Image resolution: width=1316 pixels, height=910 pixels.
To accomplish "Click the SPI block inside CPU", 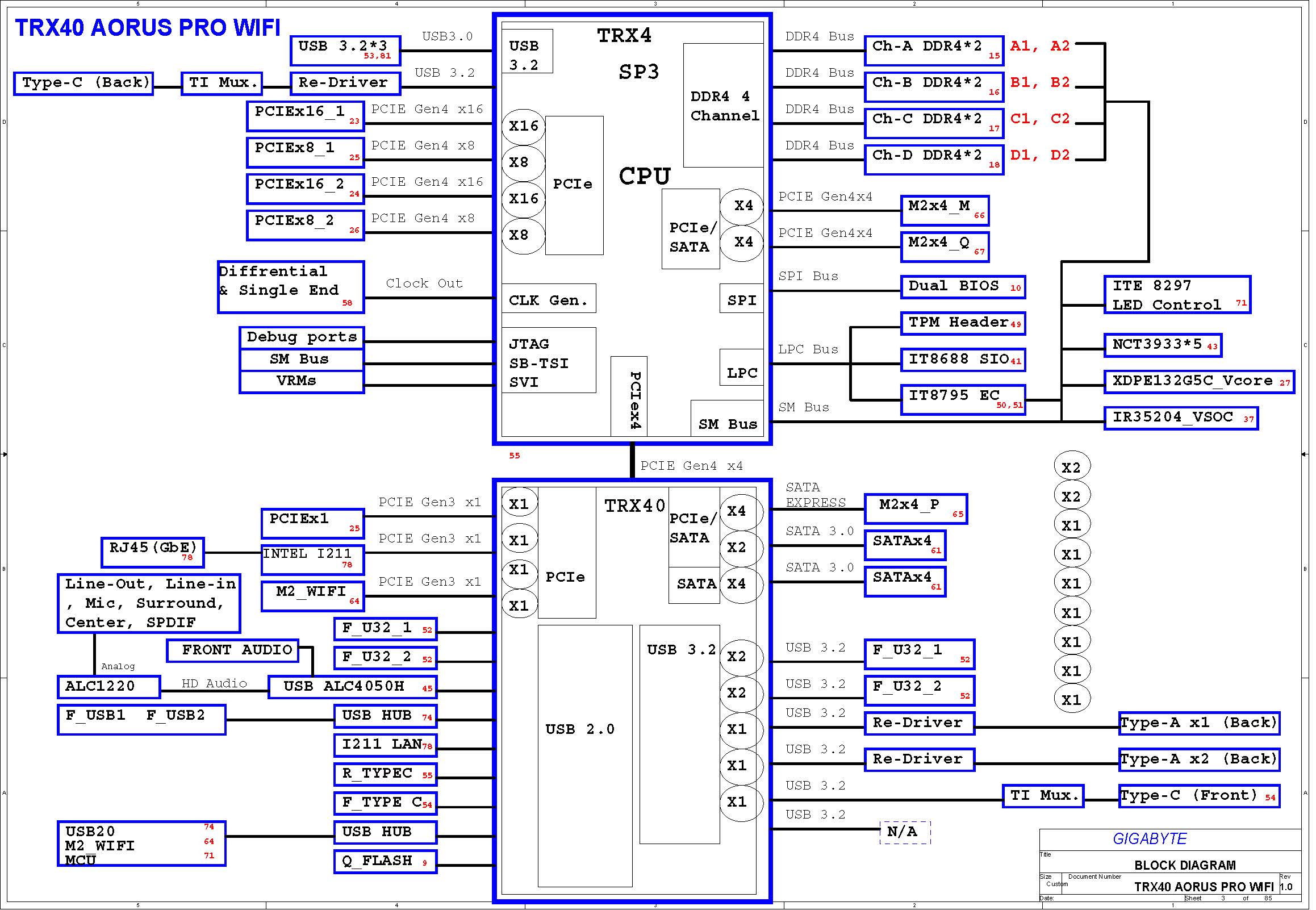I will 742,298.
